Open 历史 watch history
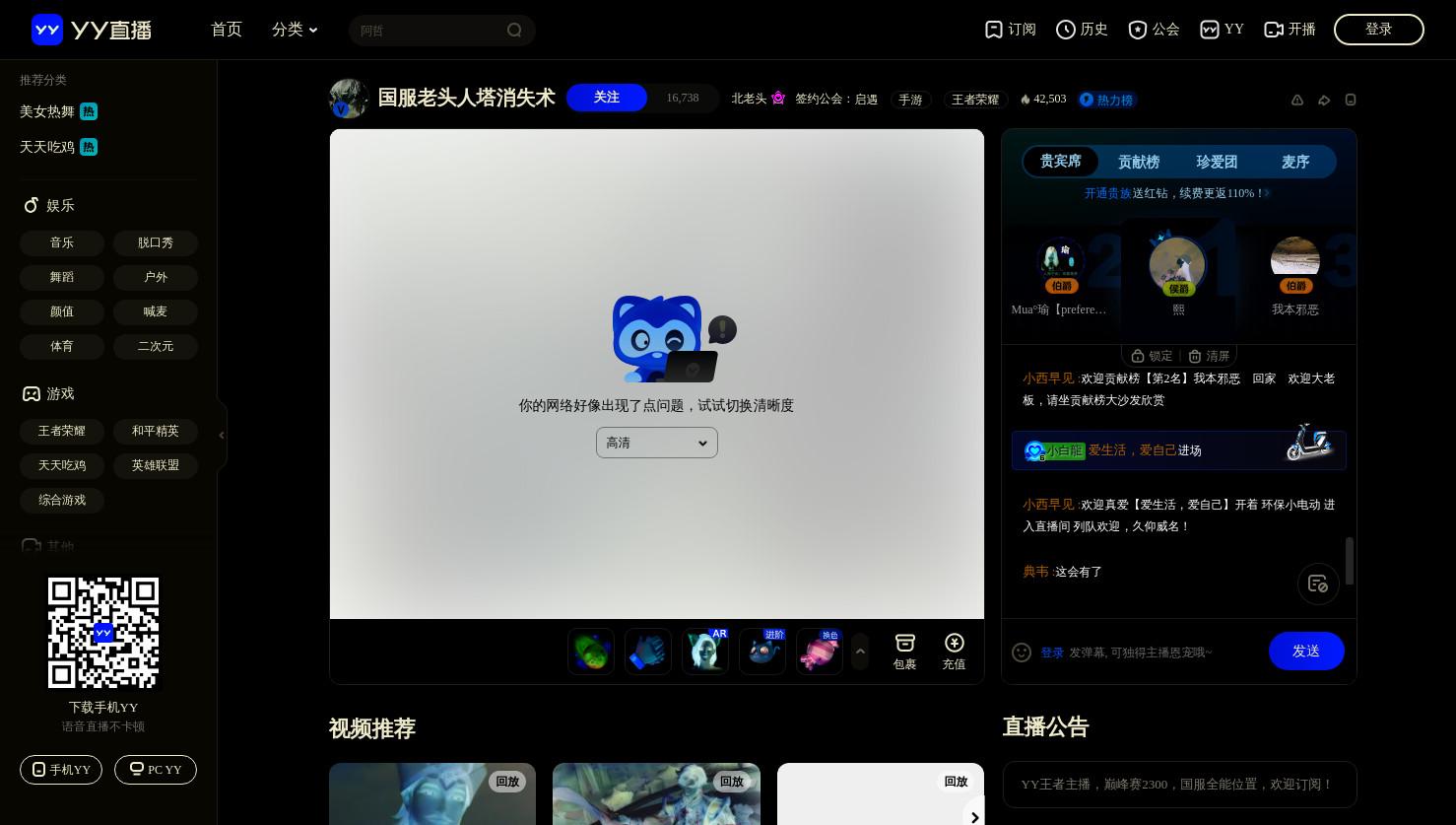The height and width of the screenshot is (825, 1456). pyautogui.click(x=1082, y=30)
